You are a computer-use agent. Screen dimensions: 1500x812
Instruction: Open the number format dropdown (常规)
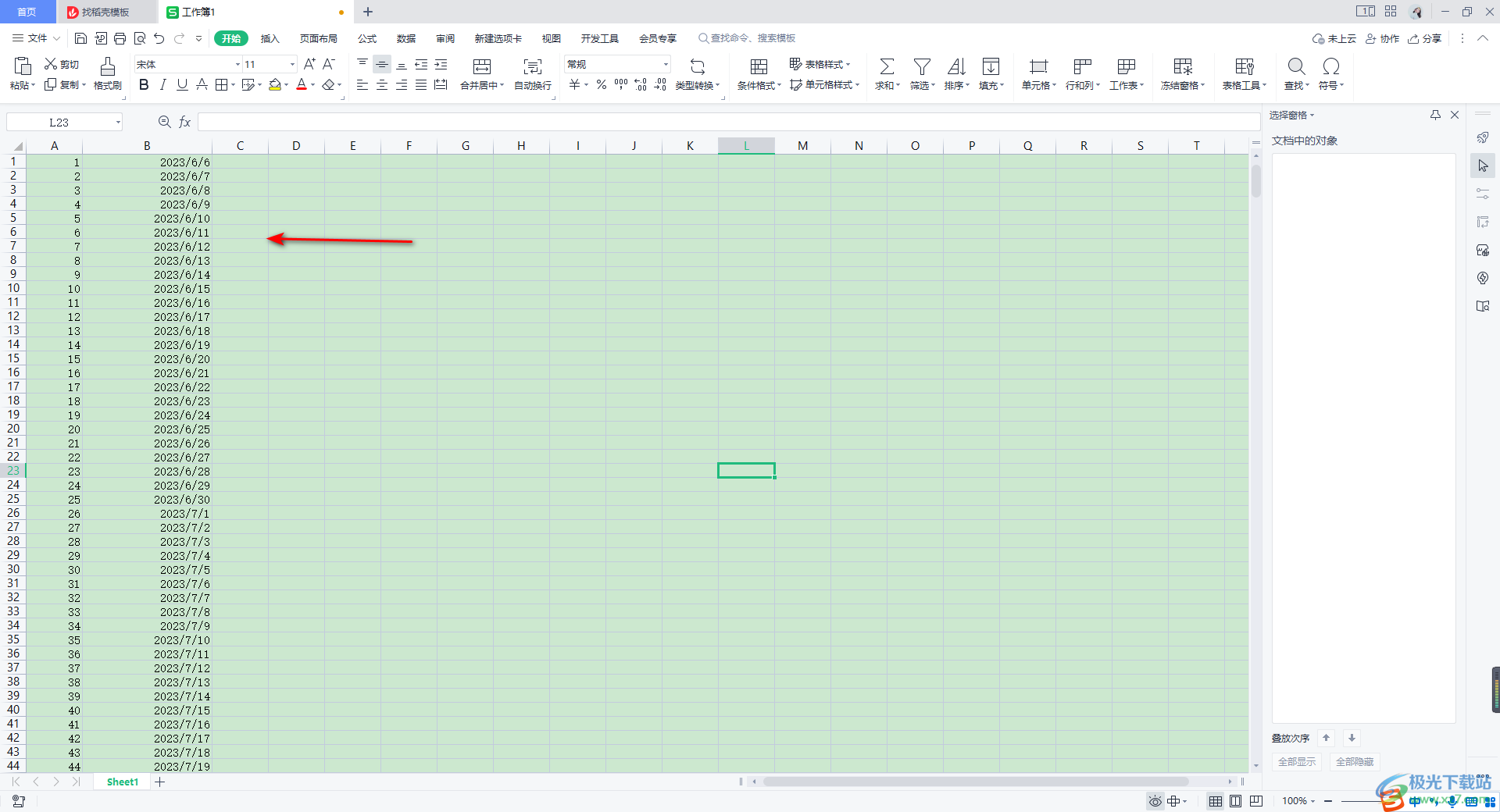[666, 64]
